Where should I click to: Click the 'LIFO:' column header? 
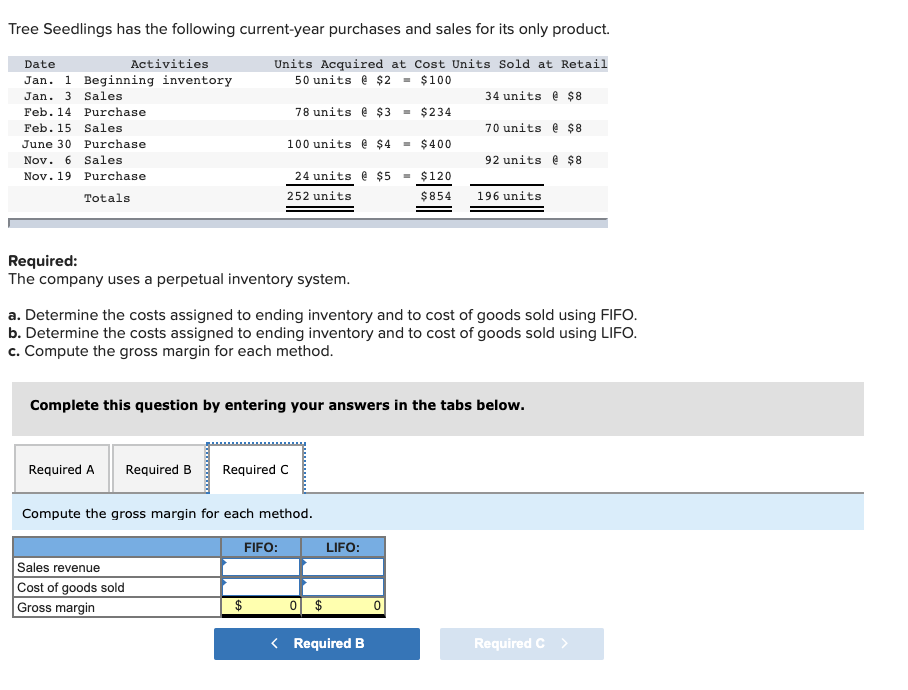(x=343, y=547)
